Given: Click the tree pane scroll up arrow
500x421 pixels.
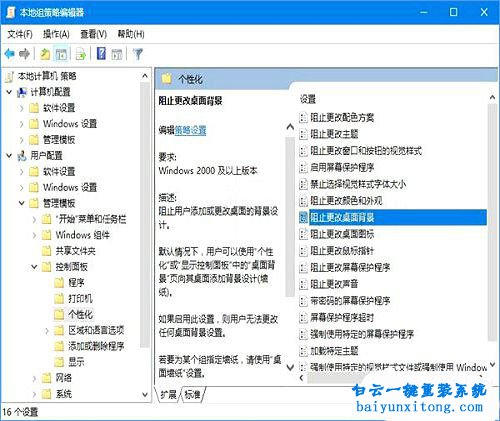Looking at the screenshot, I should pyautogui.click(x=145, y=76).
